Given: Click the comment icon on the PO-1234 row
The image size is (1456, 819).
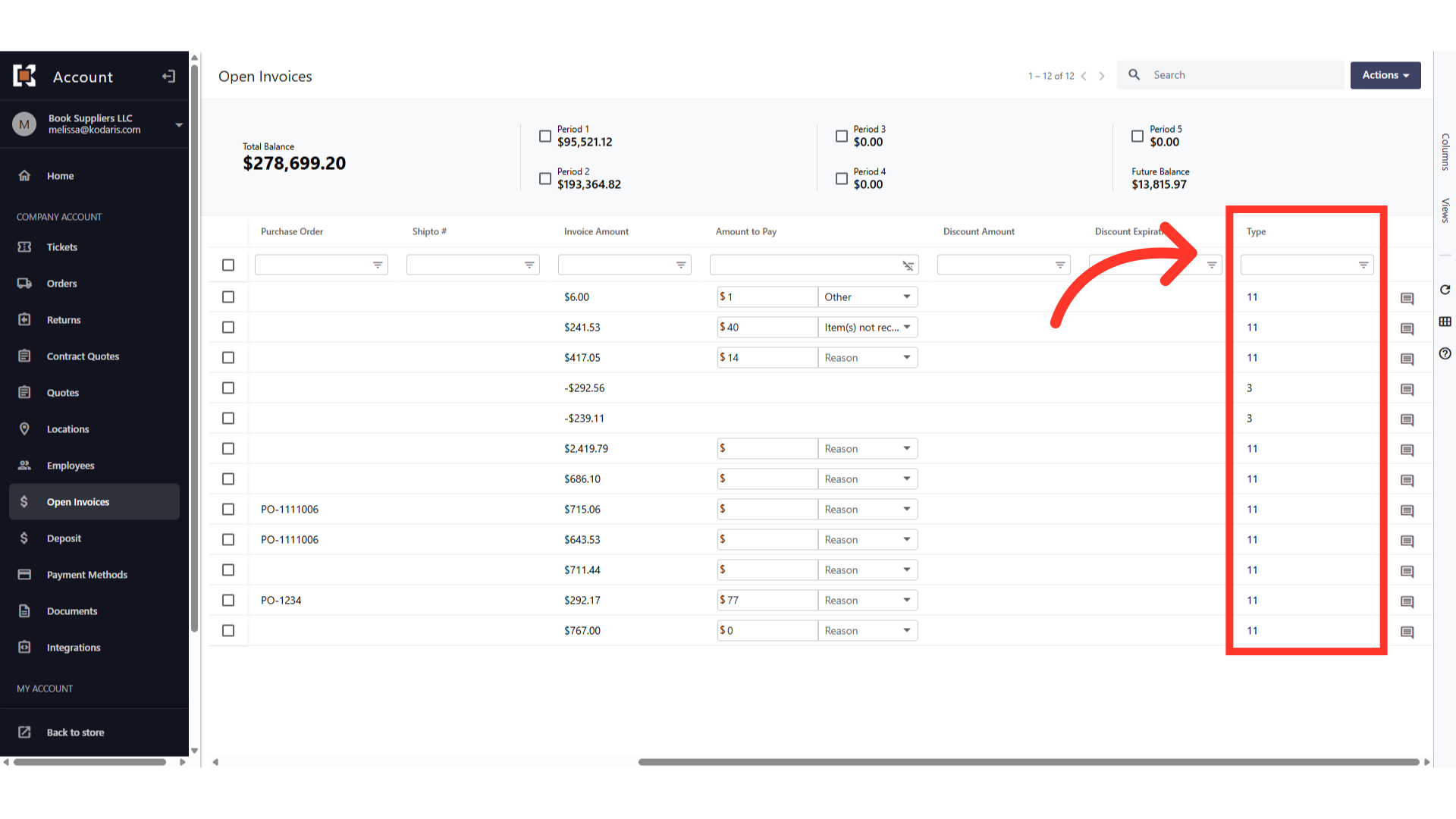Looking at the screenshot, I should [x=1407, y=601].
